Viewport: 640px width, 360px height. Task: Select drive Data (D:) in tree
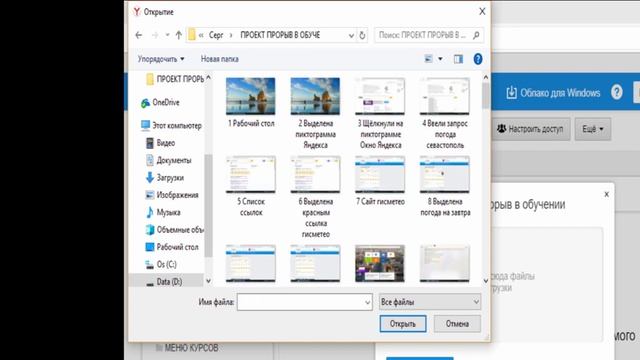click(x=164, y=282)
